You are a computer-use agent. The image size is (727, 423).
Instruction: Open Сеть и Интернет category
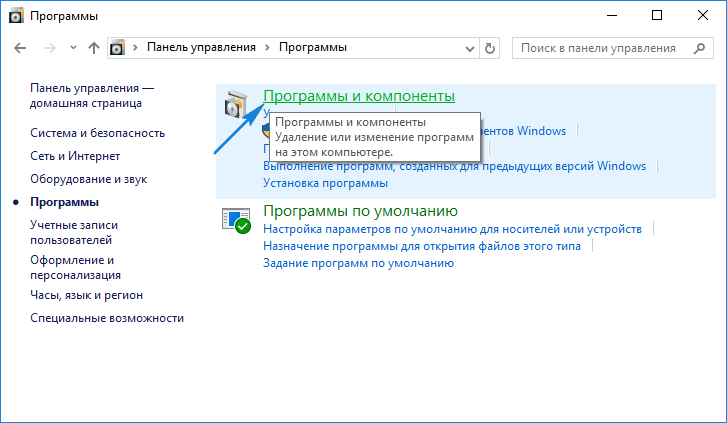[x=75, y=156]
